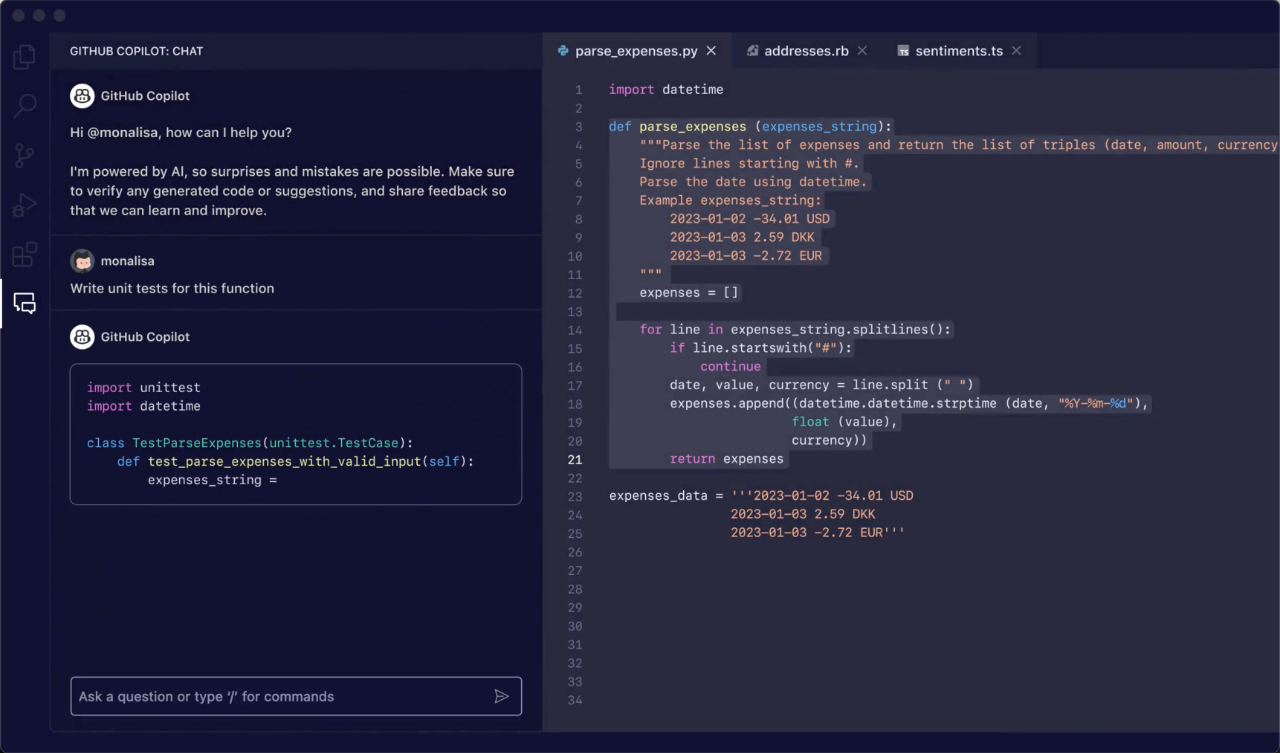Image resolution: width=1280 pixels, height=753 pixels.
Task: Click the GitHub Copilot avatar above code reply
Action: point(82,337)
